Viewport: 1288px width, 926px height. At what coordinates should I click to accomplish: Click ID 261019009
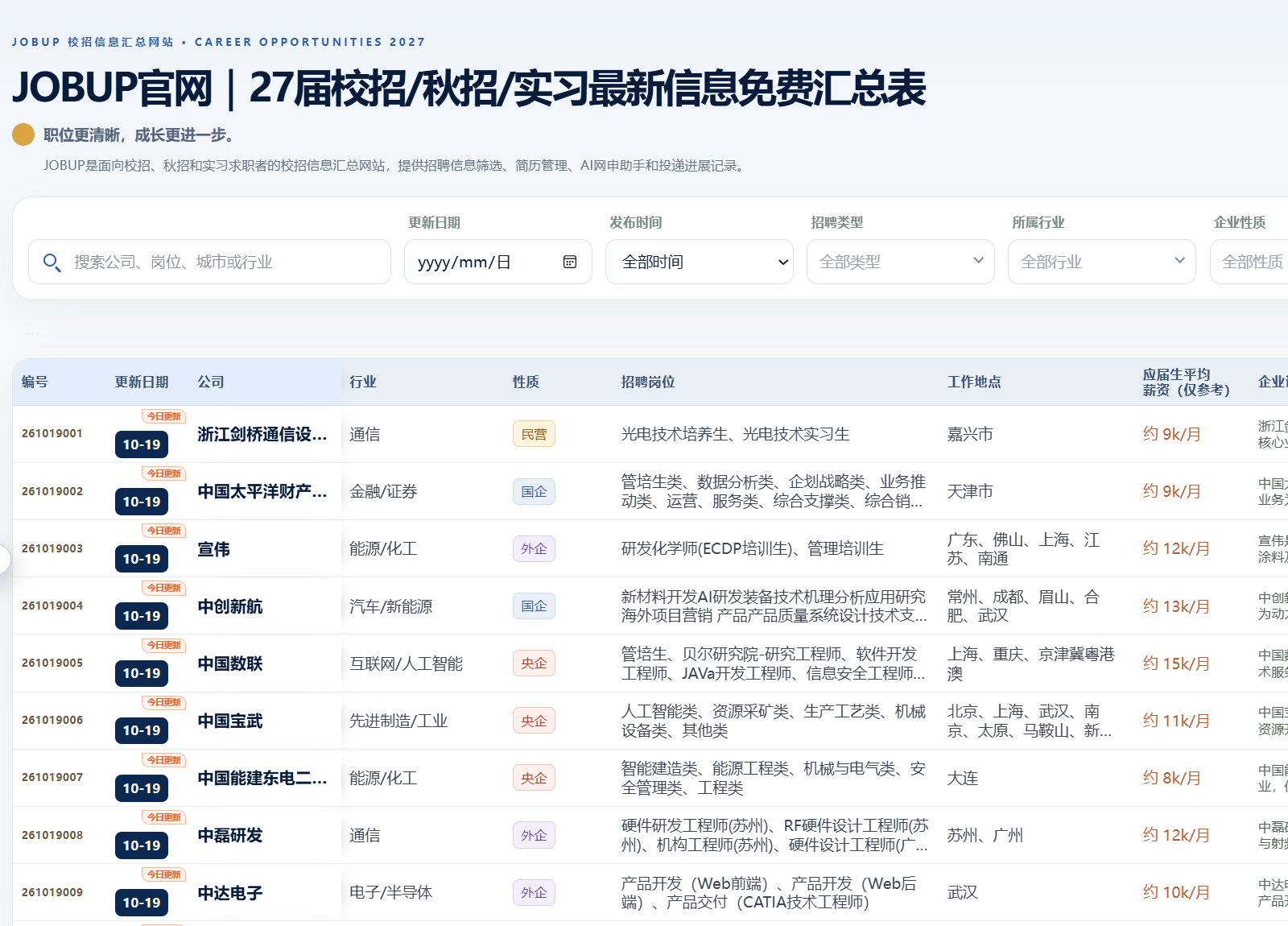click(x=52, y=892)
